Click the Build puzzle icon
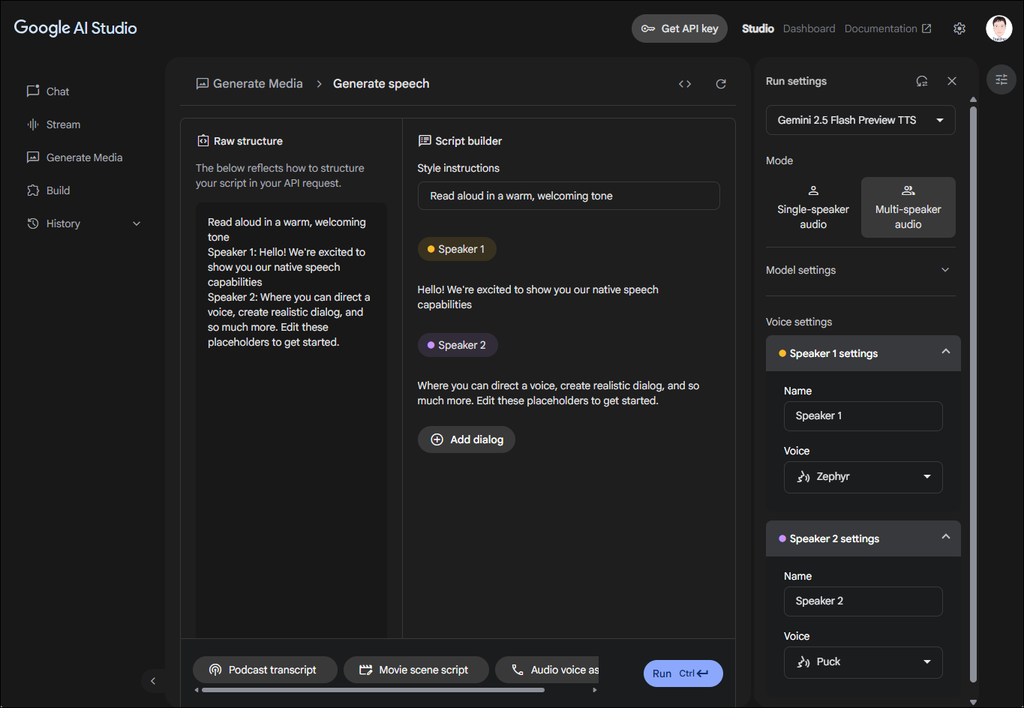Viewport: 1024px width, 708px height. click(33, 190)
